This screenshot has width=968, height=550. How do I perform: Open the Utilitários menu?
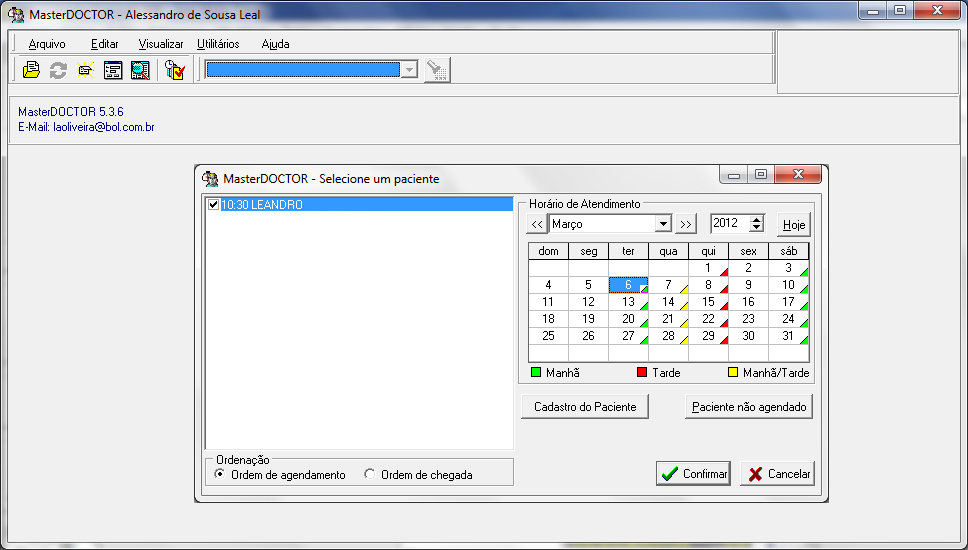[218, 44]
